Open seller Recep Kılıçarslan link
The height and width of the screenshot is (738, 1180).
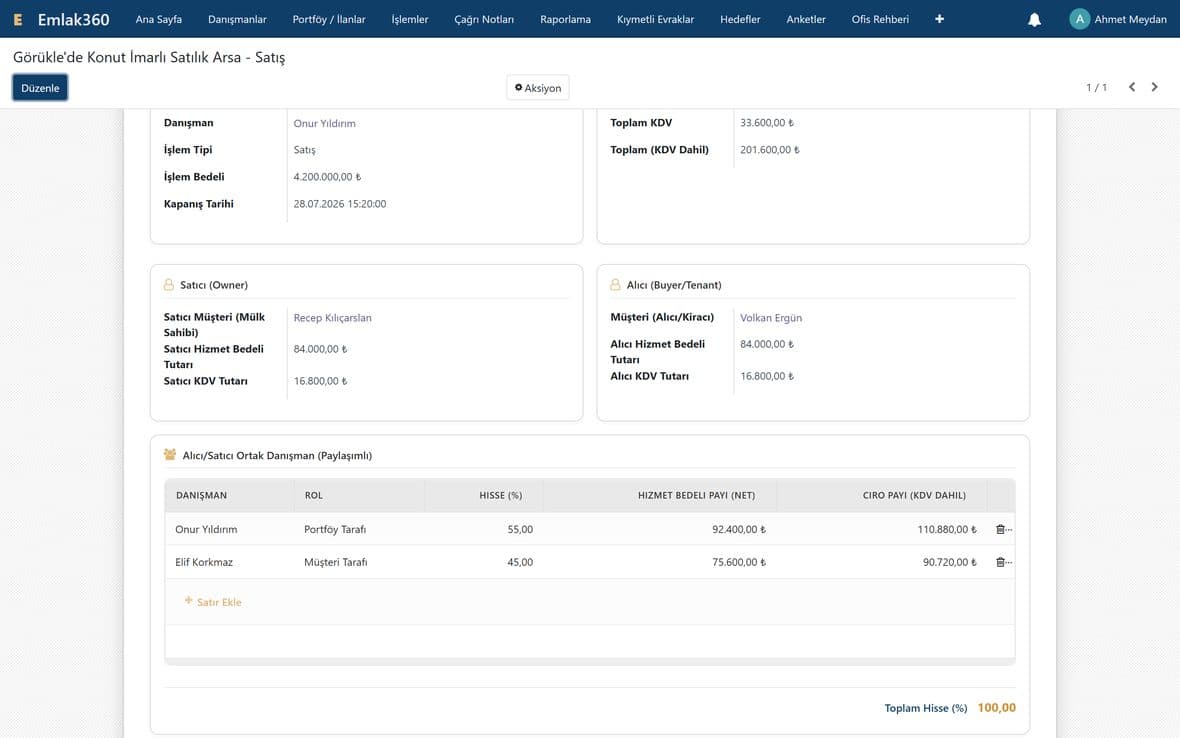coord(333,318)
